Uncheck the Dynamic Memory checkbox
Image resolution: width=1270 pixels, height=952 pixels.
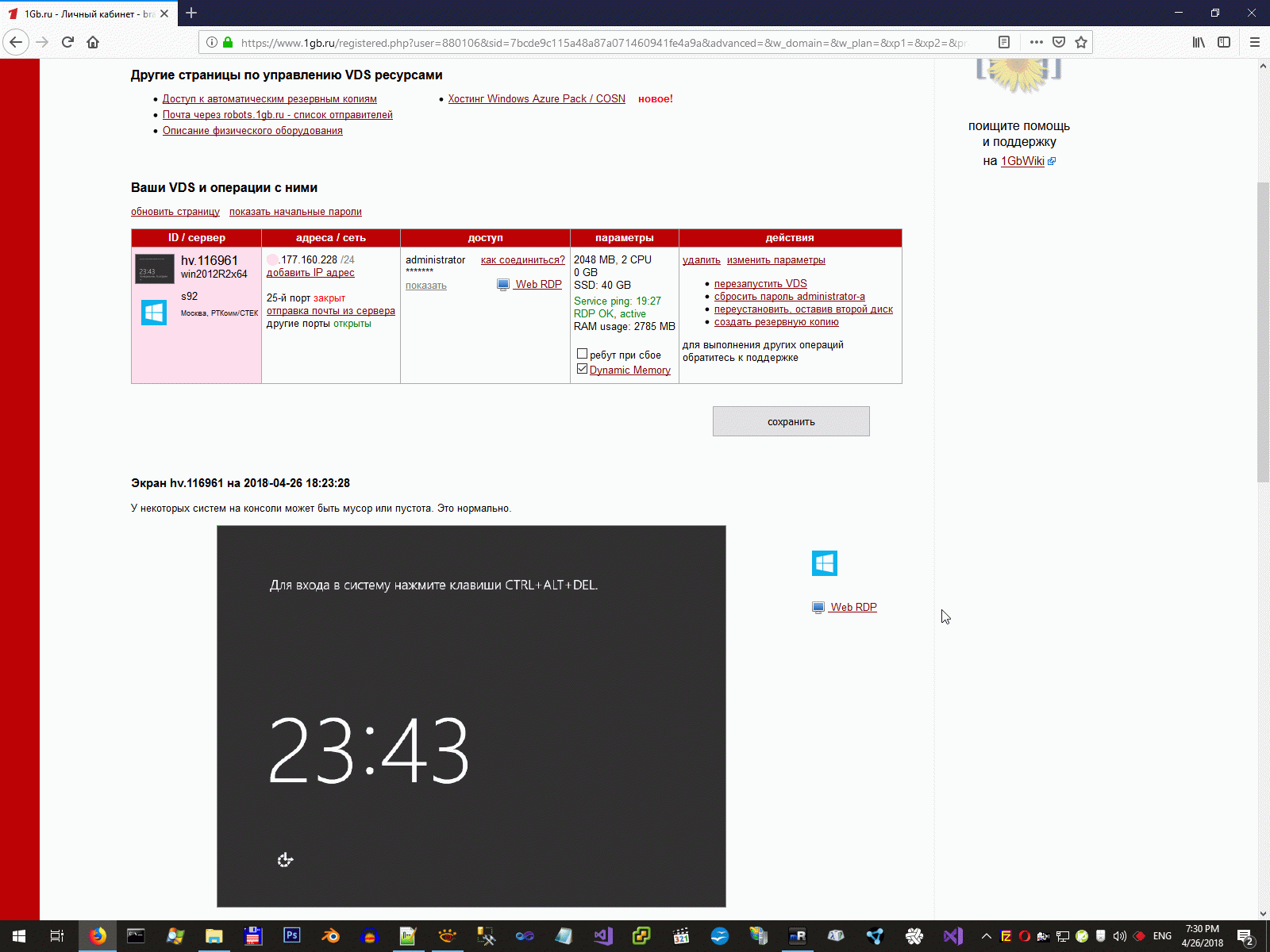582,369
